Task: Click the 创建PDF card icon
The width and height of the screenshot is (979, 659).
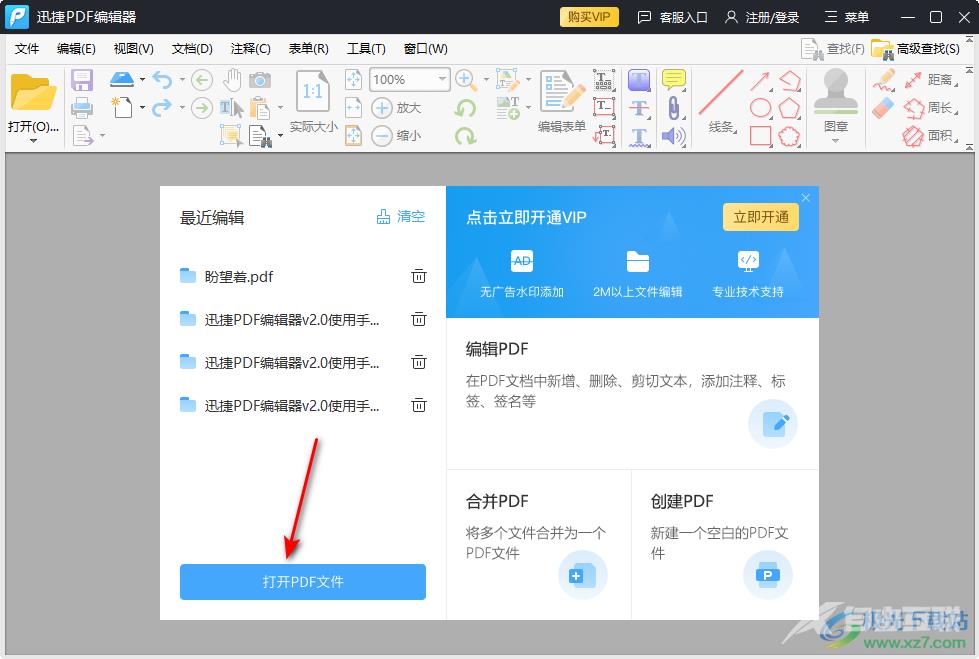Action: (767, 575)
